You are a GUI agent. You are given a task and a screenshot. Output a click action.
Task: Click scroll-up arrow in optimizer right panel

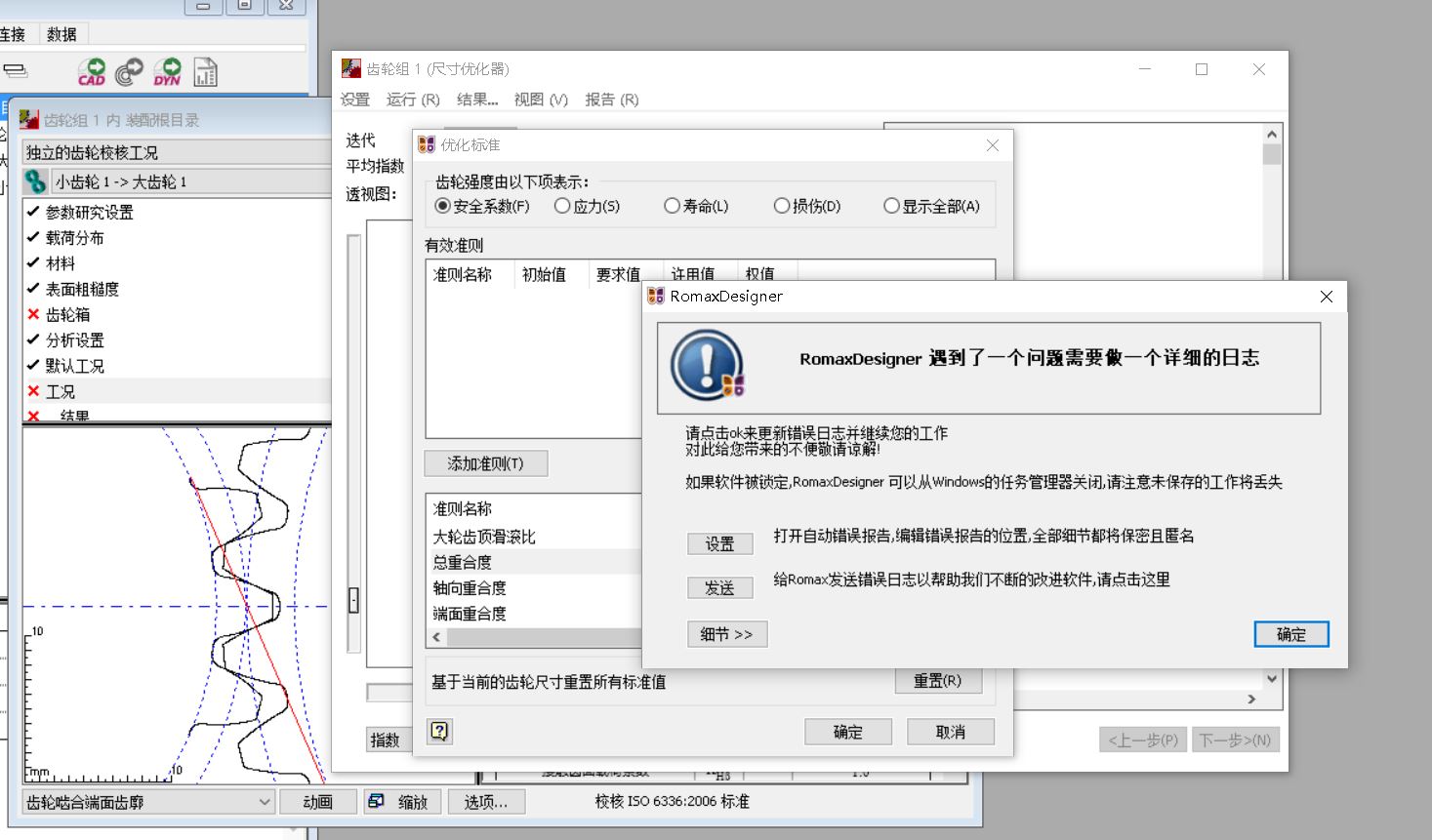(1271, 135)
